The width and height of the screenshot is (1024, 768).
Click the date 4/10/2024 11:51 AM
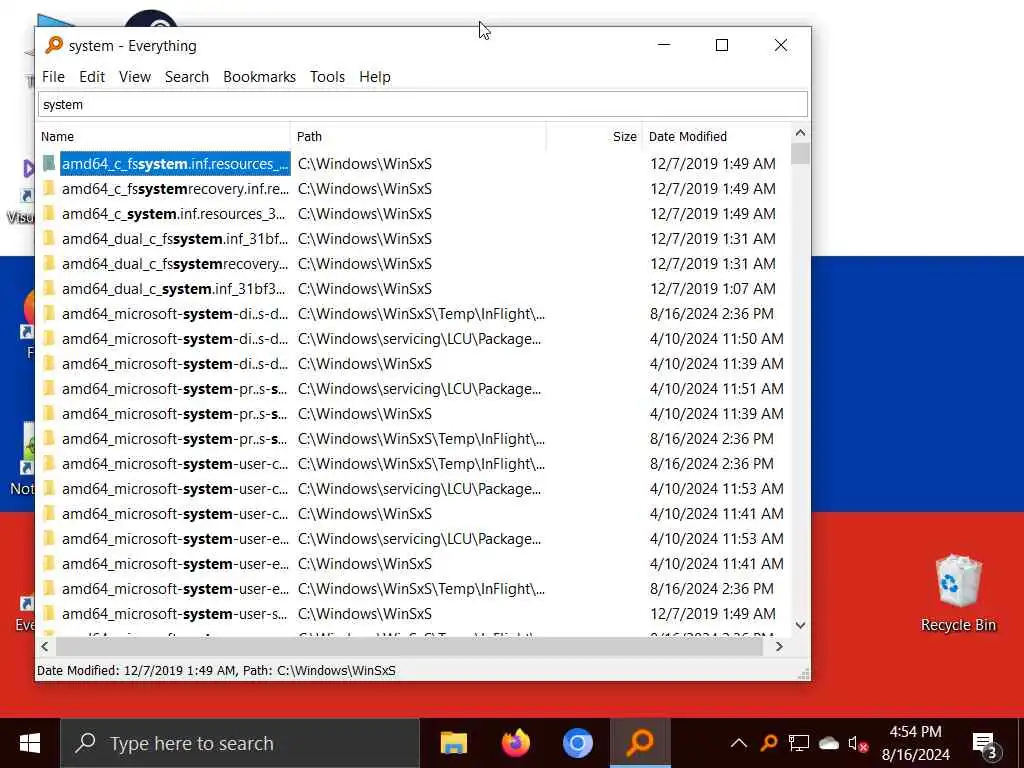716,389
